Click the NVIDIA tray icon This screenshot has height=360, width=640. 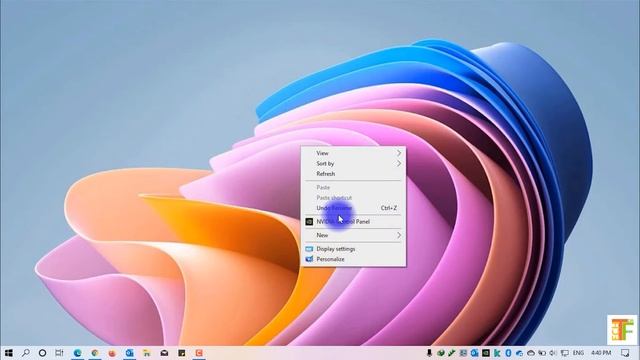[486, 353]
